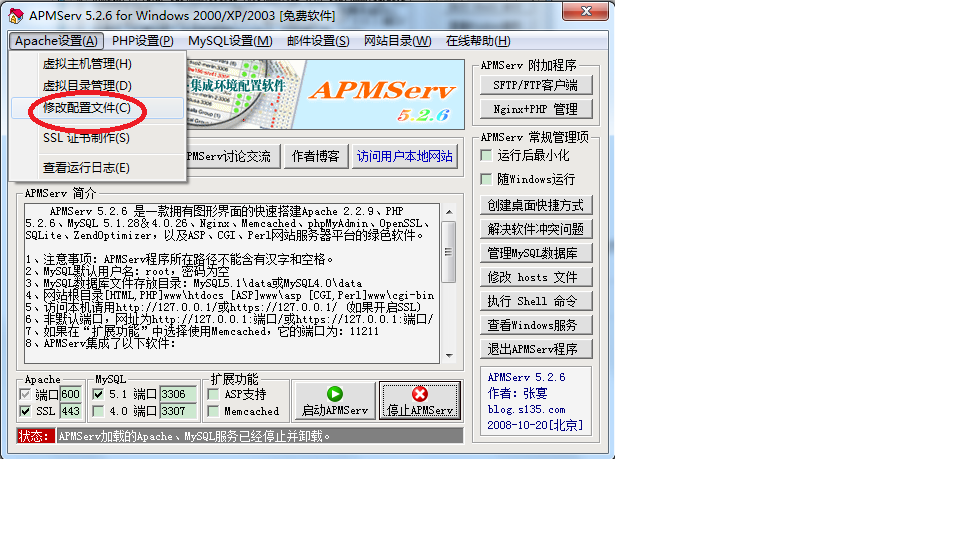This screenshot has height=540, width=960.
Task: Open the Apache设置(A) menu
Action: tap(56, 41)
